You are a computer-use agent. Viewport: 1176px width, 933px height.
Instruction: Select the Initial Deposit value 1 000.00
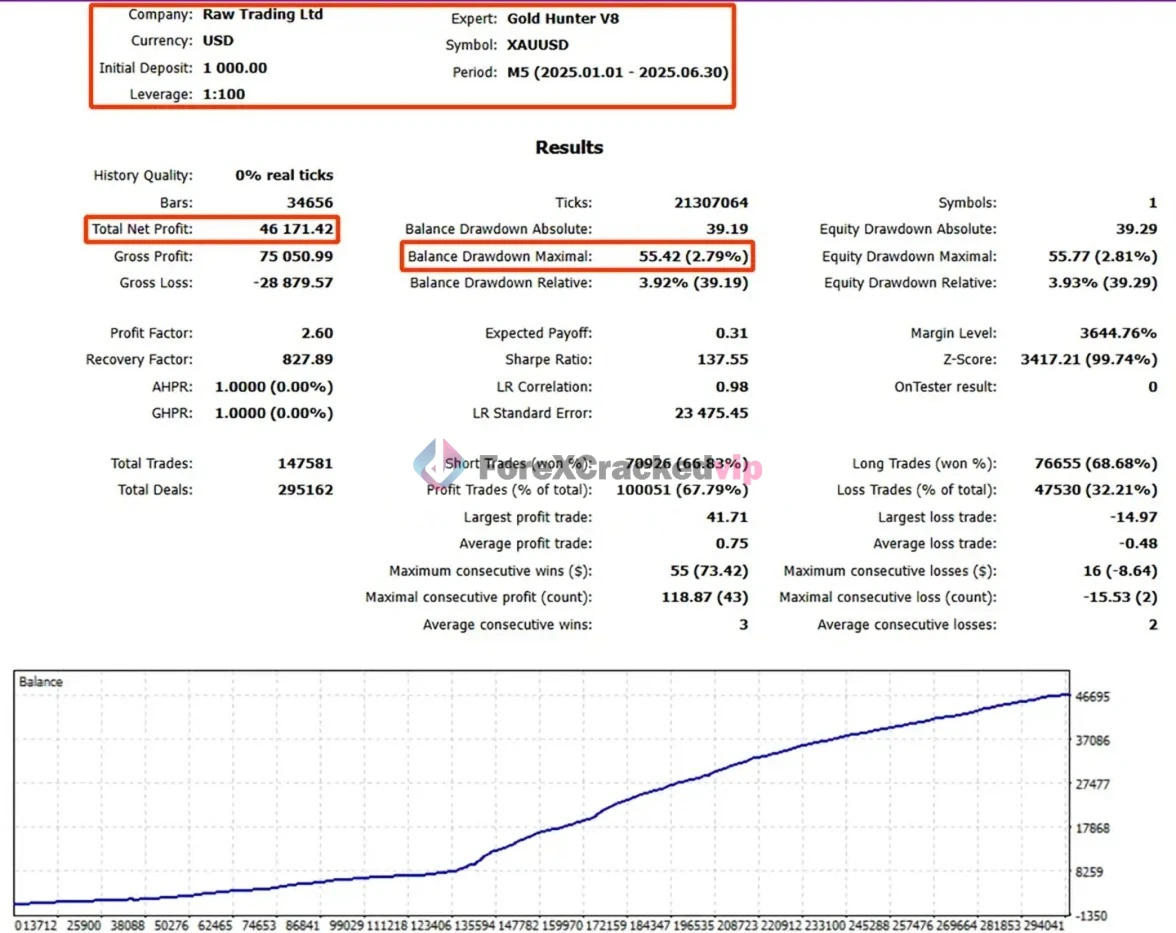tap(235, 68)
